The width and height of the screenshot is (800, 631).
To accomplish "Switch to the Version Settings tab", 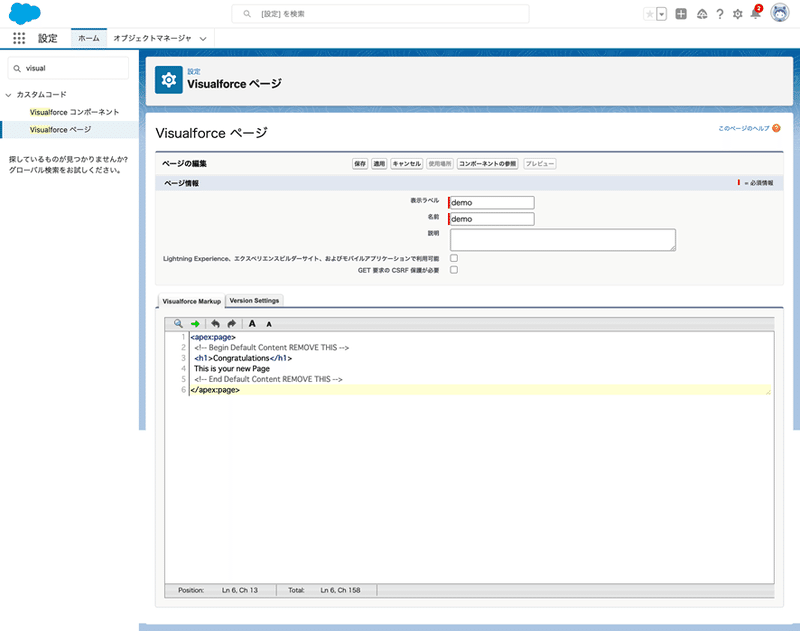I will click(254, 300).
